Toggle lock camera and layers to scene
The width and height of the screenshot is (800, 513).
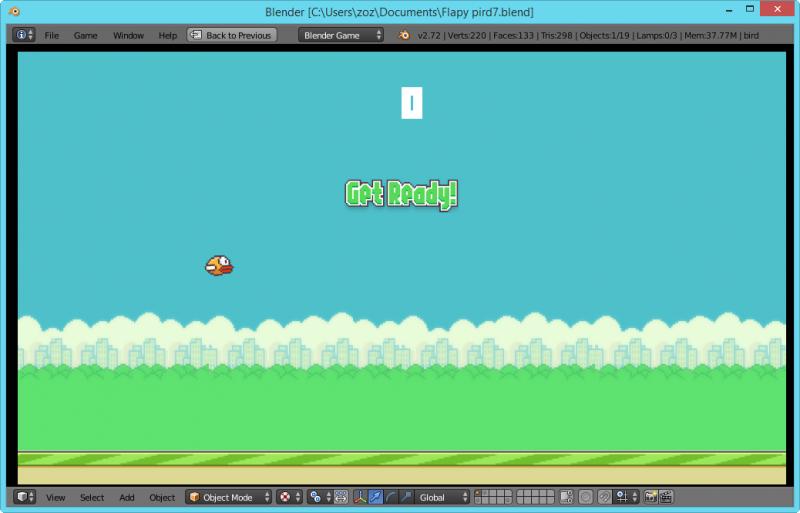[566, 497]
